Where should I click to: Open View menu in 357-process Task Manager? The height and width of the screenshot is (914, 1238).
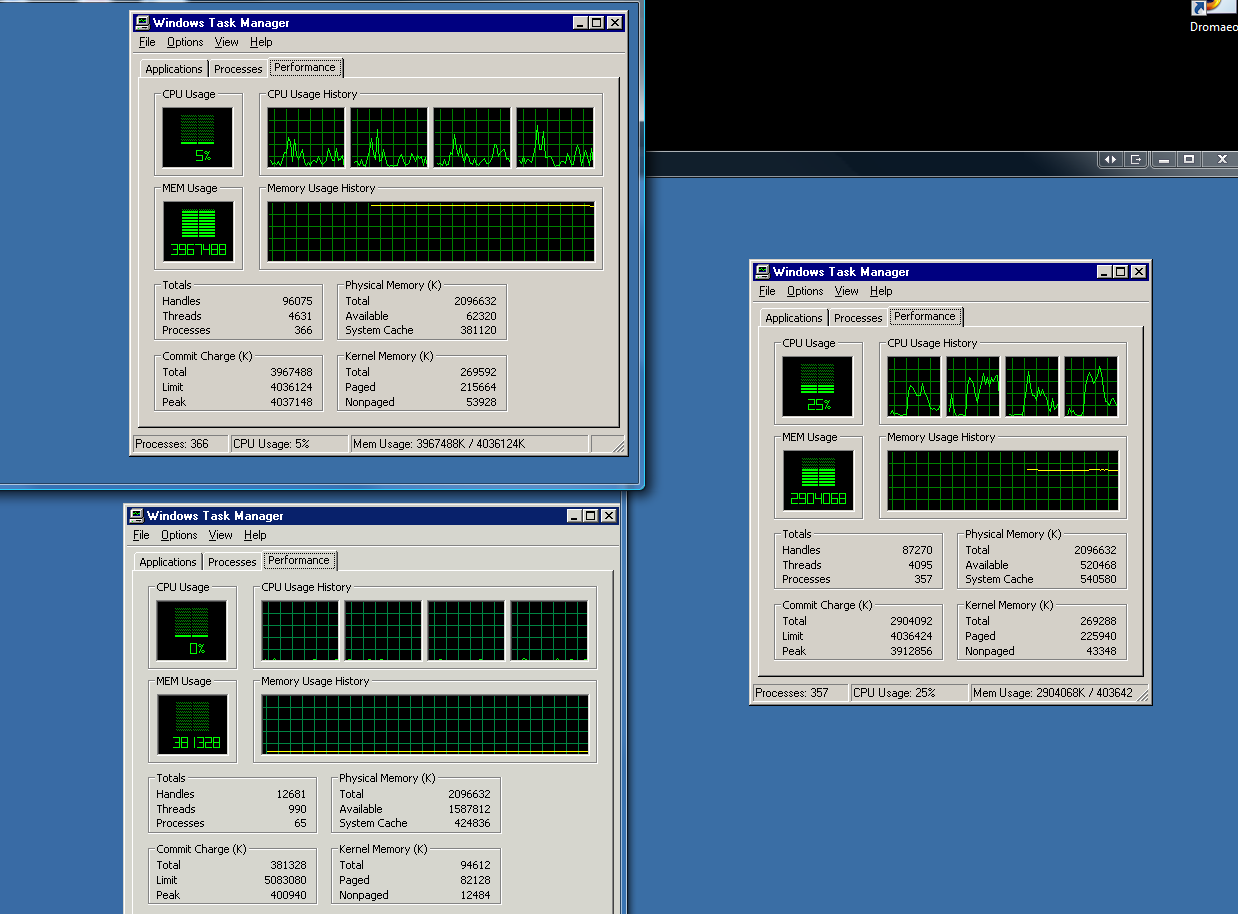847,291
